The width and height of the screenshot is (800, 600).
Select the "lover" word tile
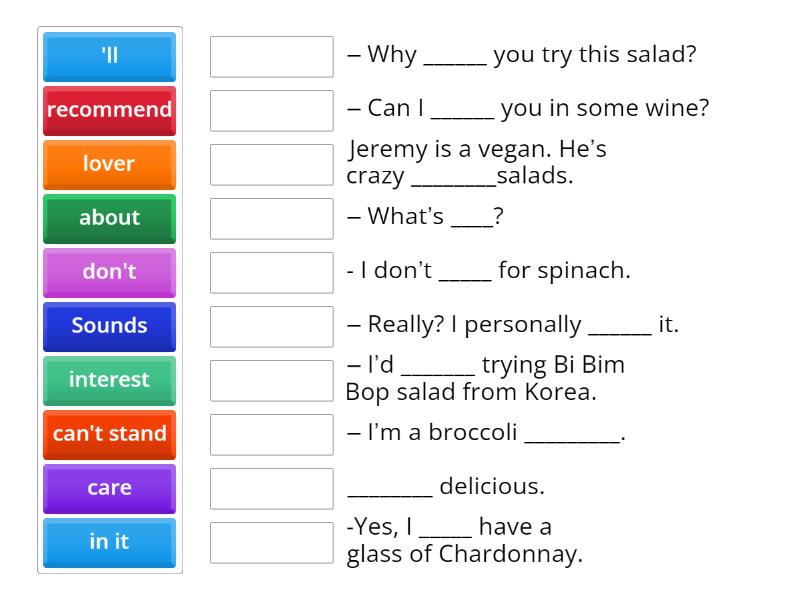point(109,165)
